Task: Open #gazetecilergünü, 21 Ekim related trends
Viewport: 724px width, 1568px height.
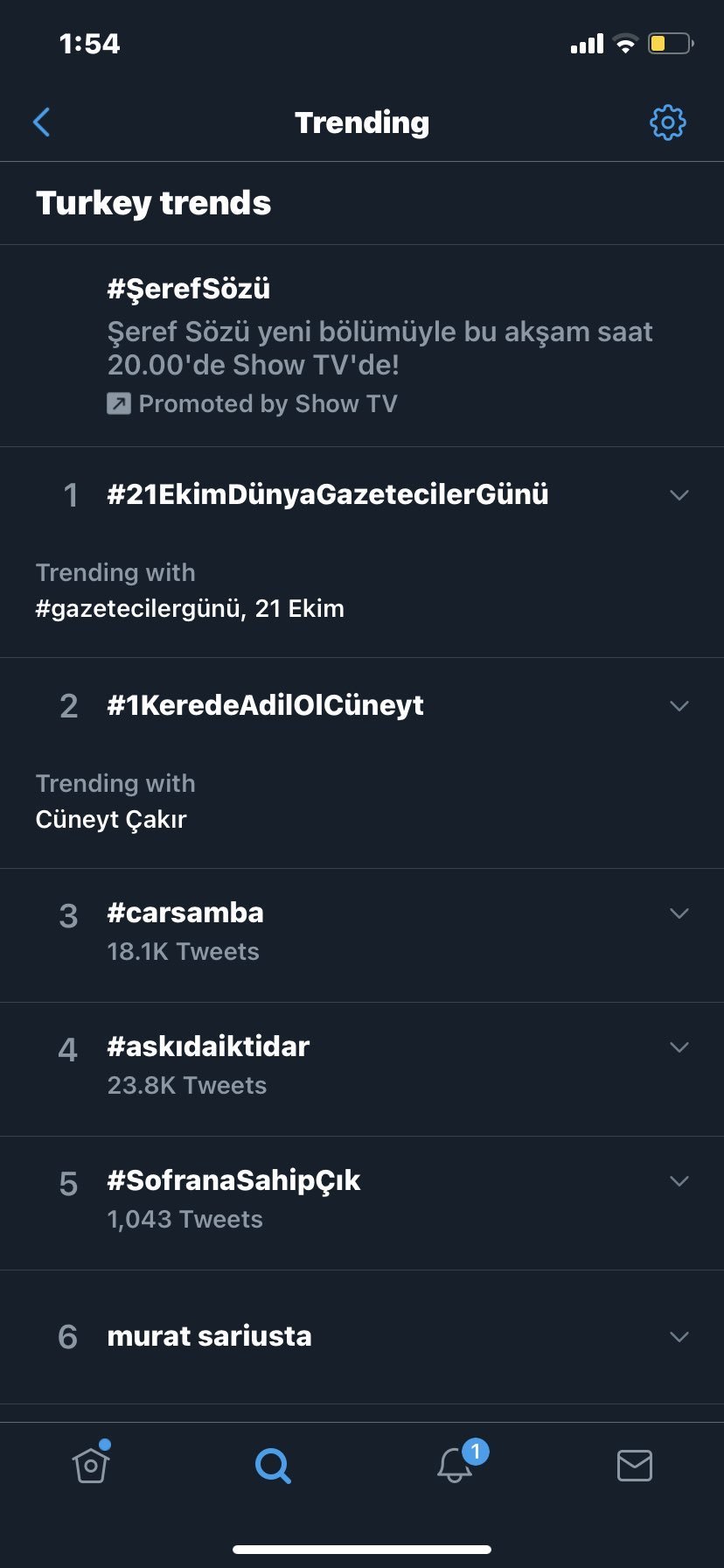Action: click(190, 608)
